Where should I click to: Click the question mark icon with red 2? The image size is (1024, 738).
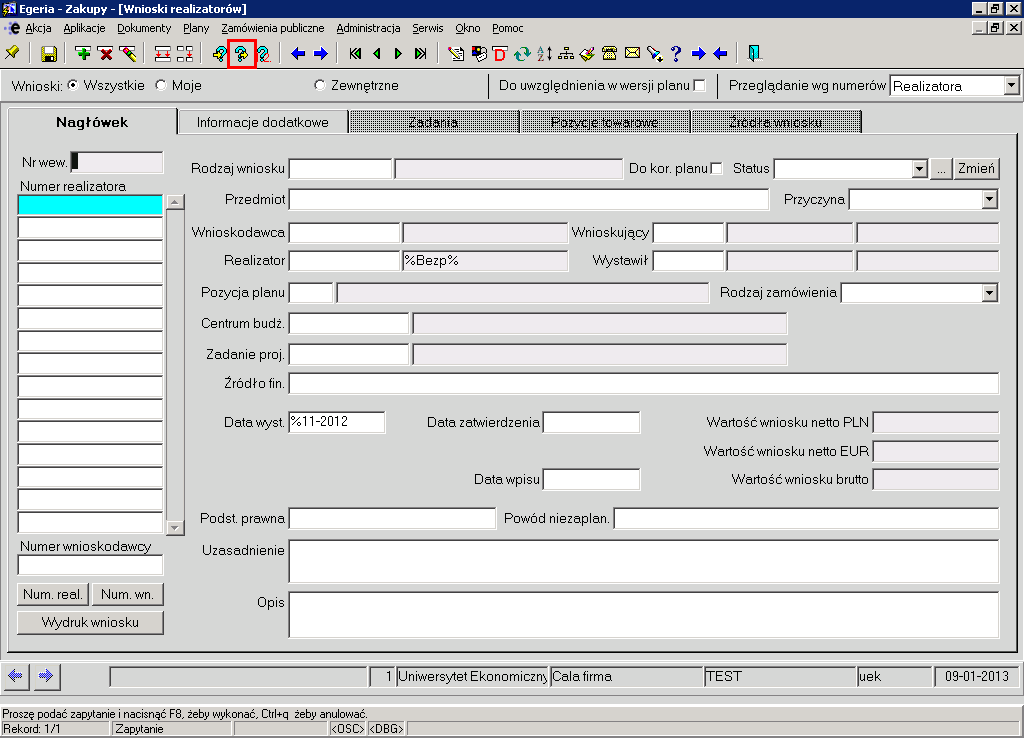264,54
